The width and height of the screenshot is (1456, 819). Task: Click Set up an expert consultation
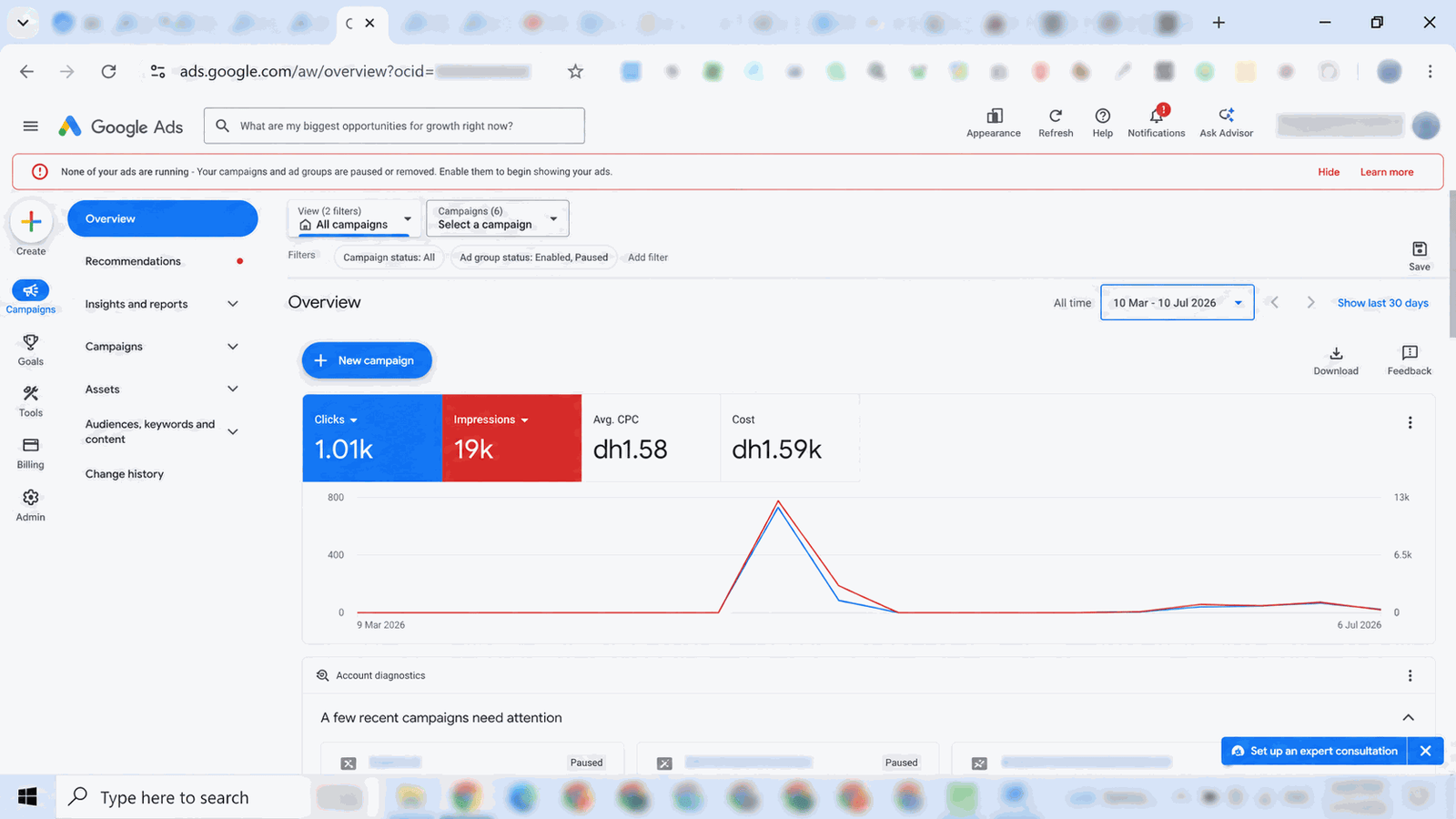pos(1314,751)
